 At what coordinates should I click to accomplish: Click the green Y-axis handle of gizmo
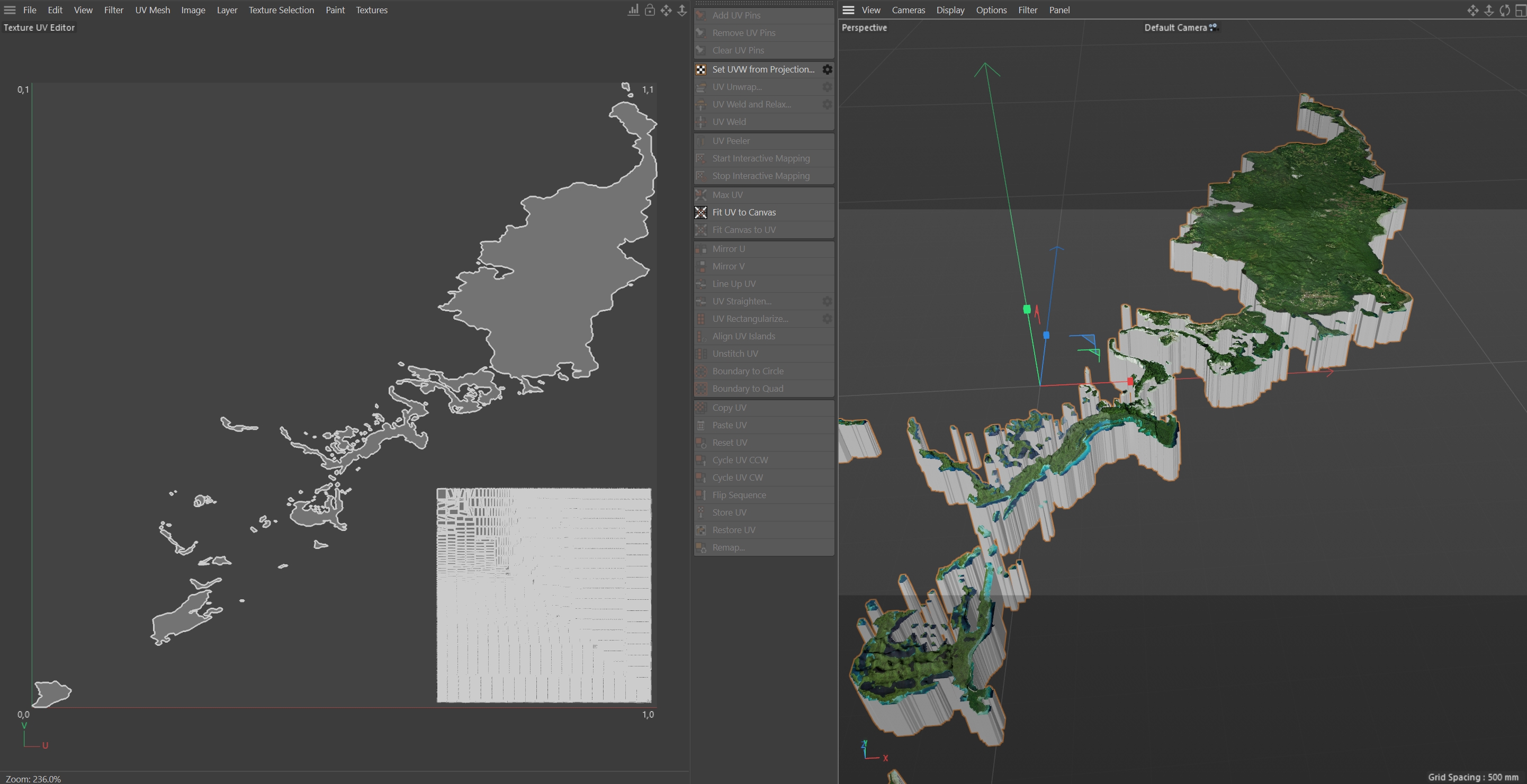[1027, 309]
